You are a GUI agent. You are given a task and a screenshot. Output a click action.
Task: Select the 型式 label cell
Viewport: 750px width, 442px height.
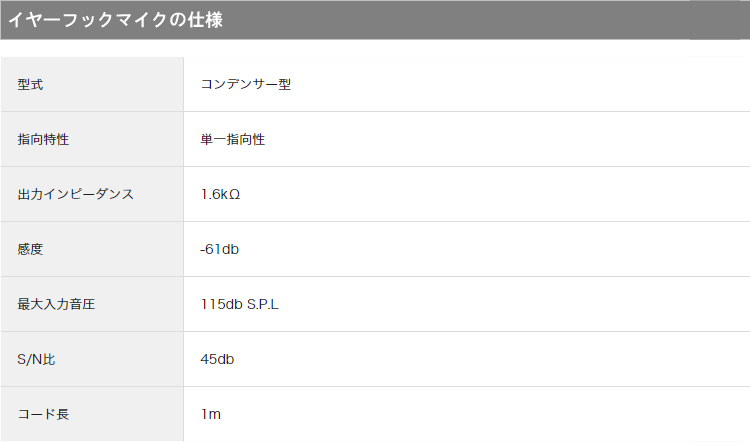tap(92, 84)
